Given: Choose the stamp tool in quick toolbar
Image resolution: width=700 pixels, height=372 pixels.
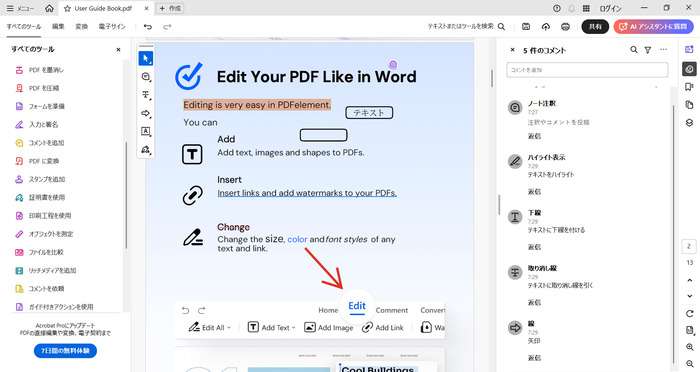Looking at the screenshot, I should pos(146,150).
